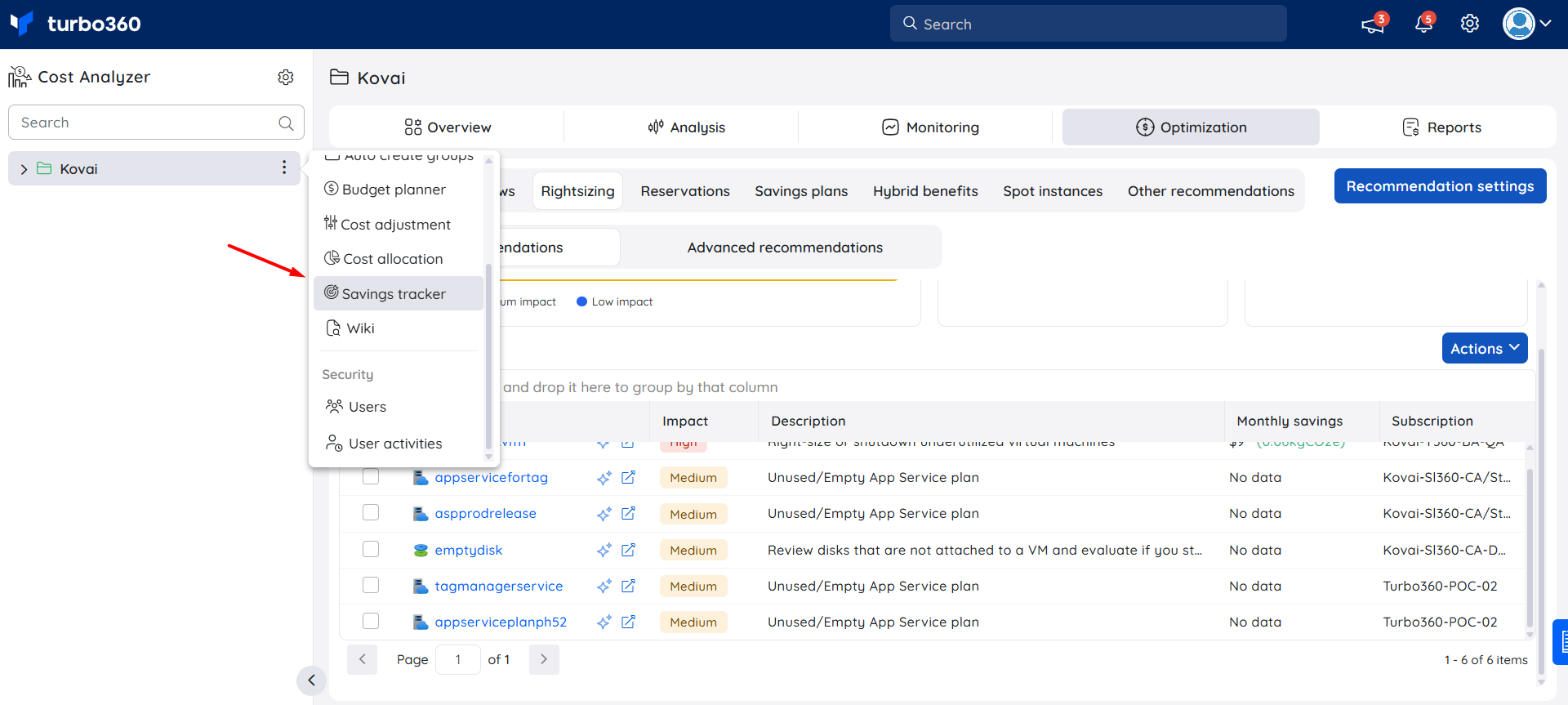
Task: Open the notifications bell icon
Action: pos(1423,24)
